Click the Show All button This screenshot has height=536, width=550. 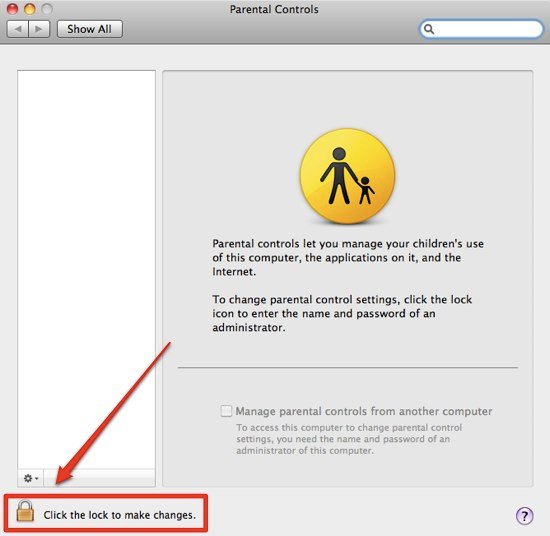tap(90, 29)
